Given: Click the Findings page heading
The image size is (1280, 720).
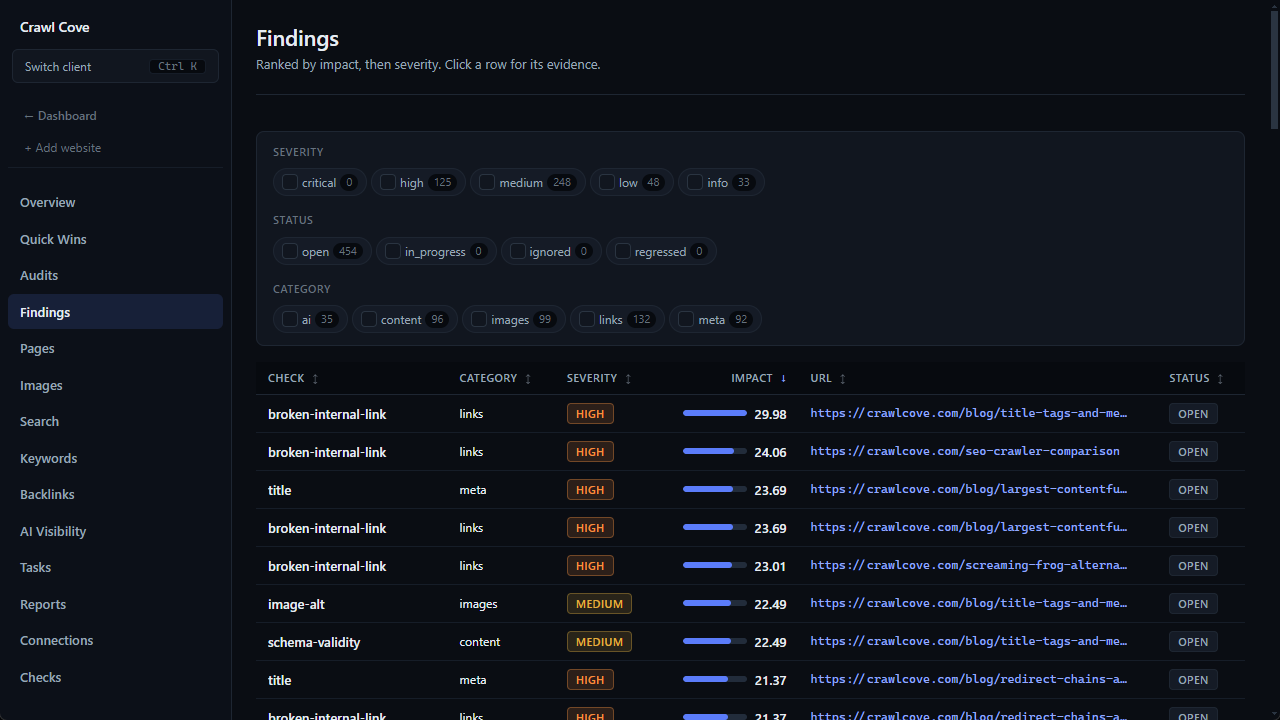Looking at the screenshot, I should tap(297, 38).
